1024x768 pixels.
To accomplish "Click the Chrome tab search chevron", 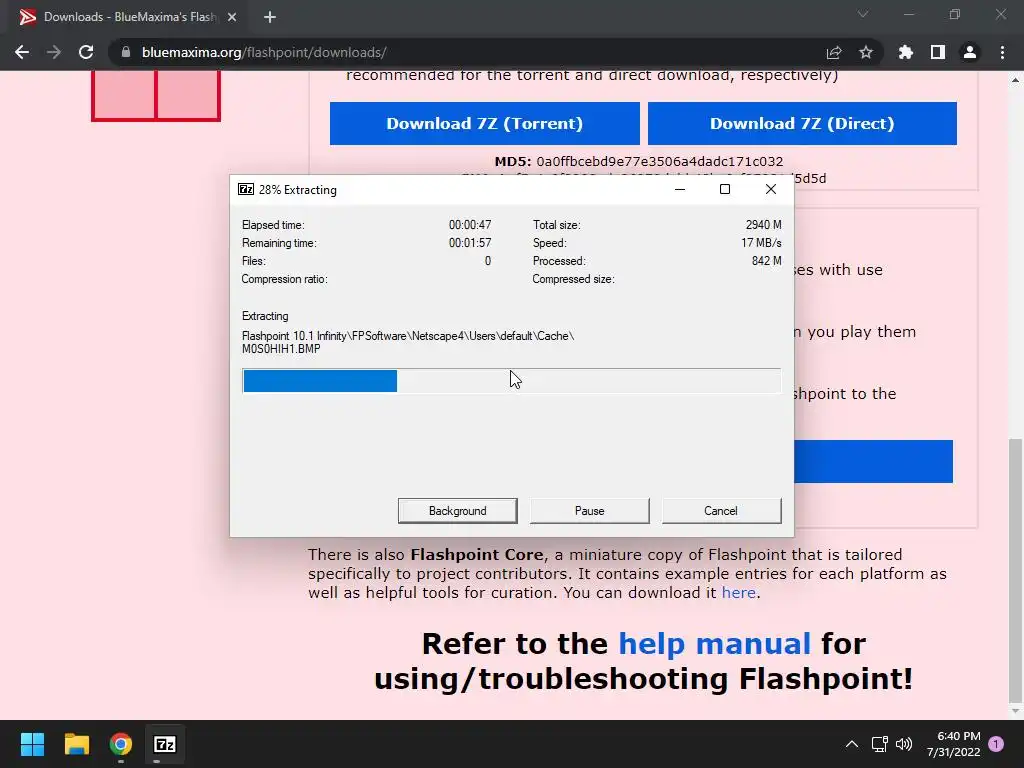I will pyautogui.click(x=863, y=14).
